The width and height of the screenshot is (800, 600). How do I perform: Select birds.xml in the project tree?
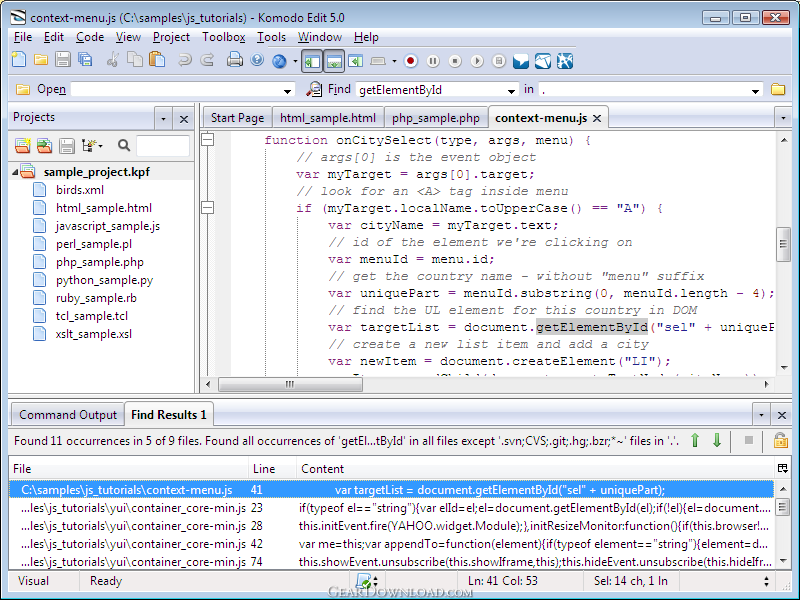click(80, 190)
